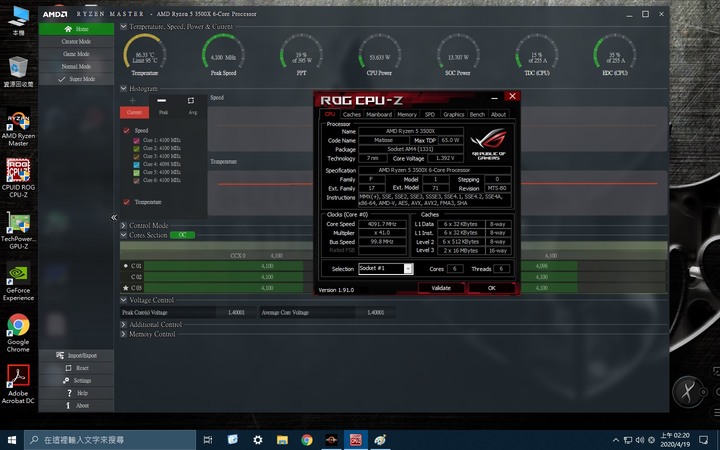Screen dimensions: 720x450
Task: Click the plus icon above Current in Histogram
Action: click(133, 101)
